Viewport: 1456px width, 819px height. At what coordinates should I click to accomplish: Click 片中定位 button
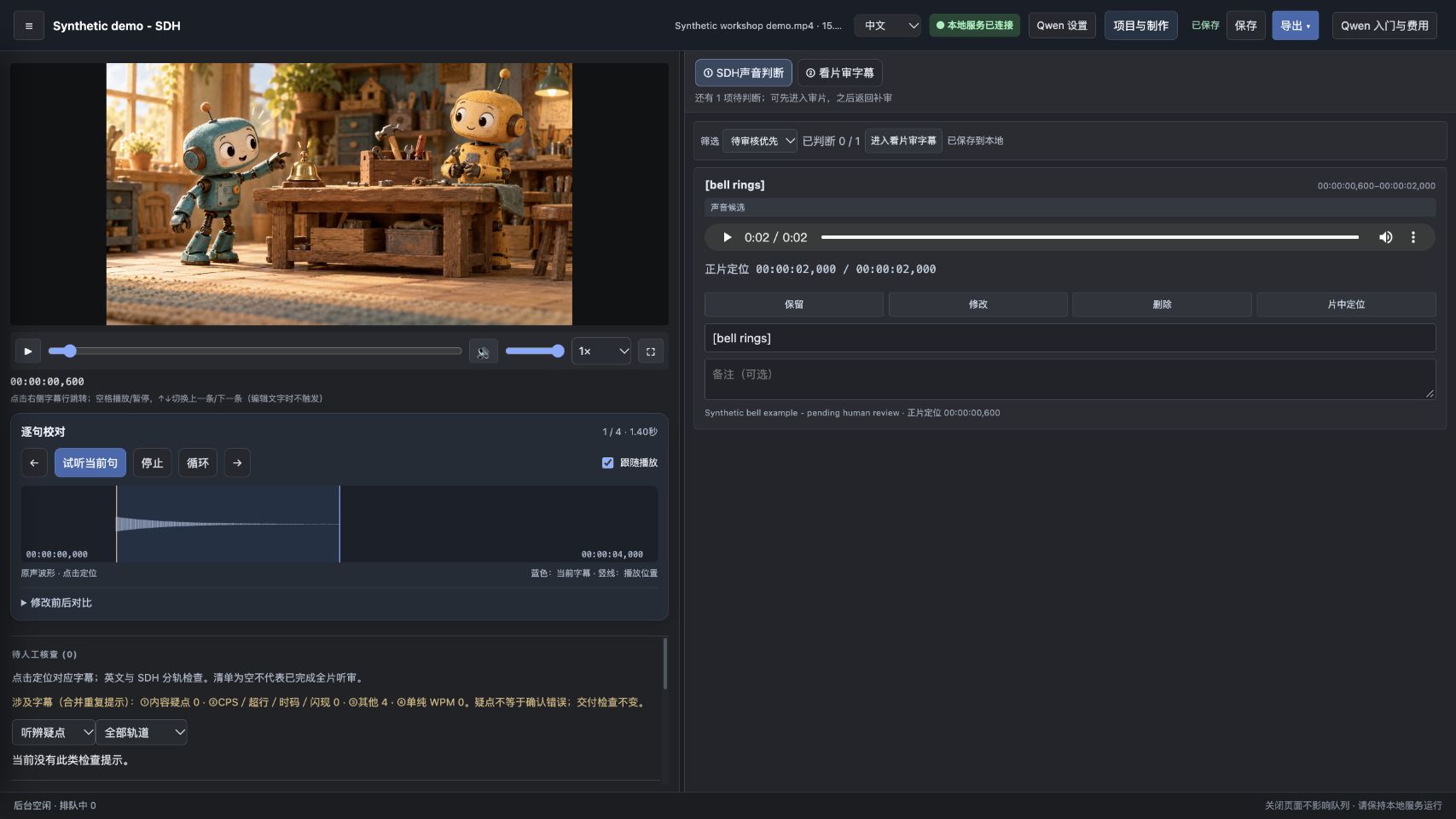coord(1346,305)
